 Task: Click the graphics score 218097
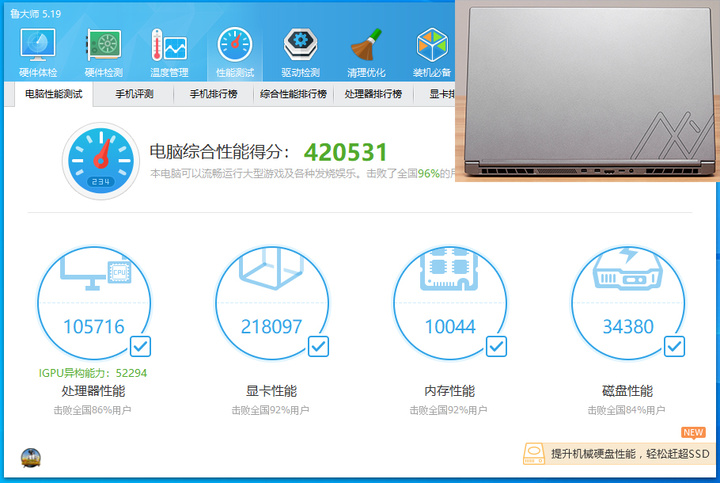pos(272,327)
